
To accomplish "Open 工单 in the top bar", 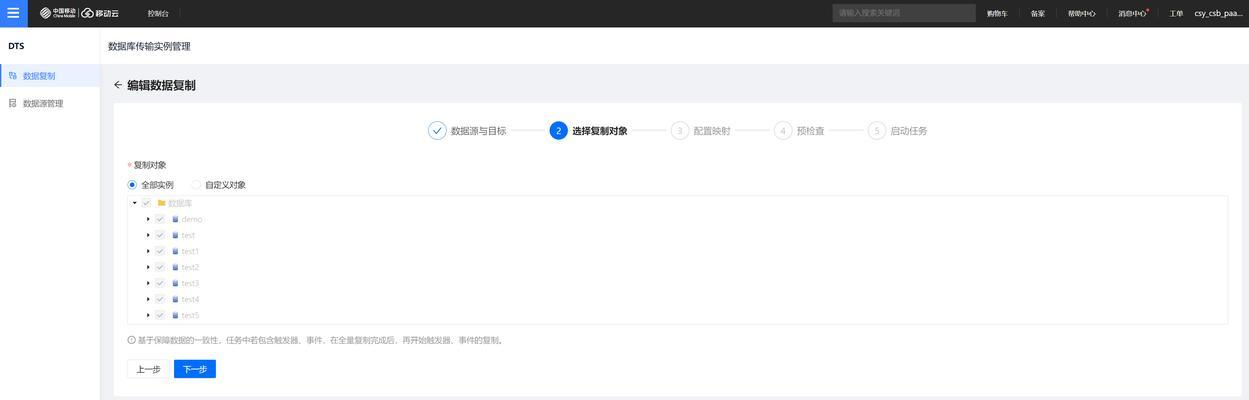I will point(1176,14).
